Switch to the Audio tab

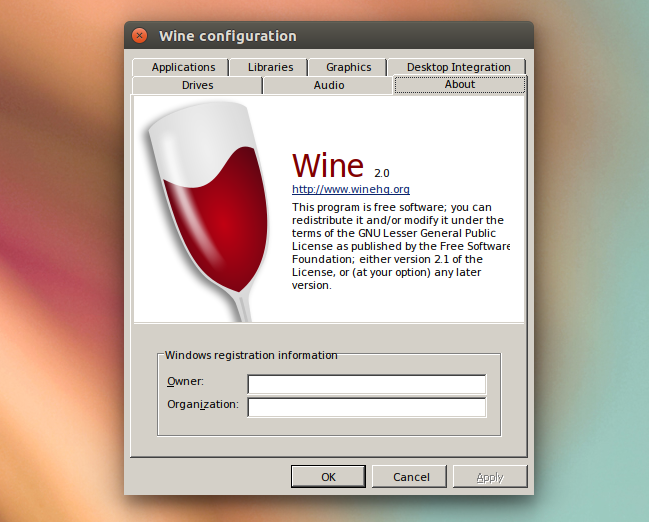(x=329, y=85)
